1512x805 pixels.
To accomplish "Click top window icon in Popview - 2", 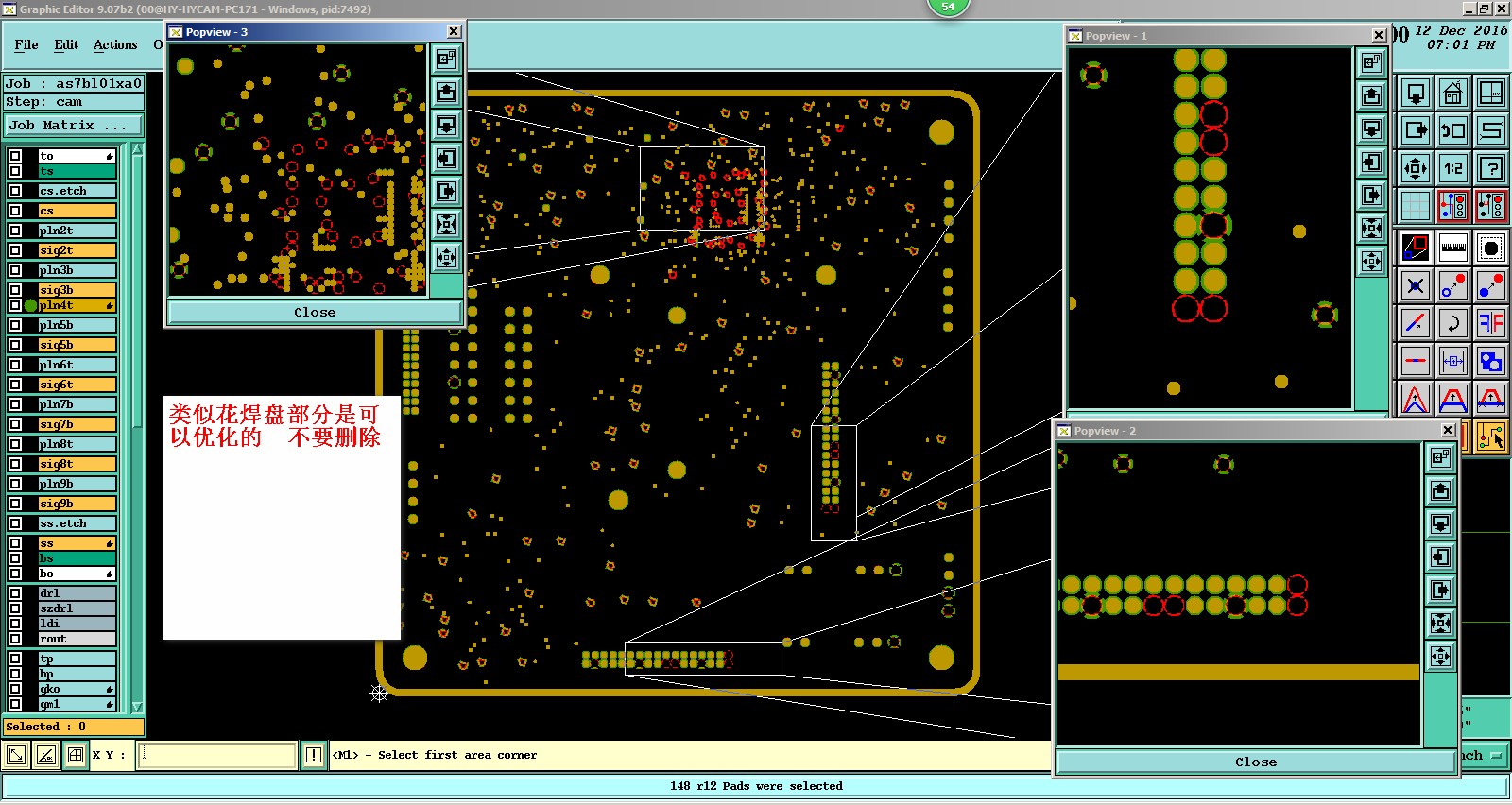I will (x=1440, y=458).
